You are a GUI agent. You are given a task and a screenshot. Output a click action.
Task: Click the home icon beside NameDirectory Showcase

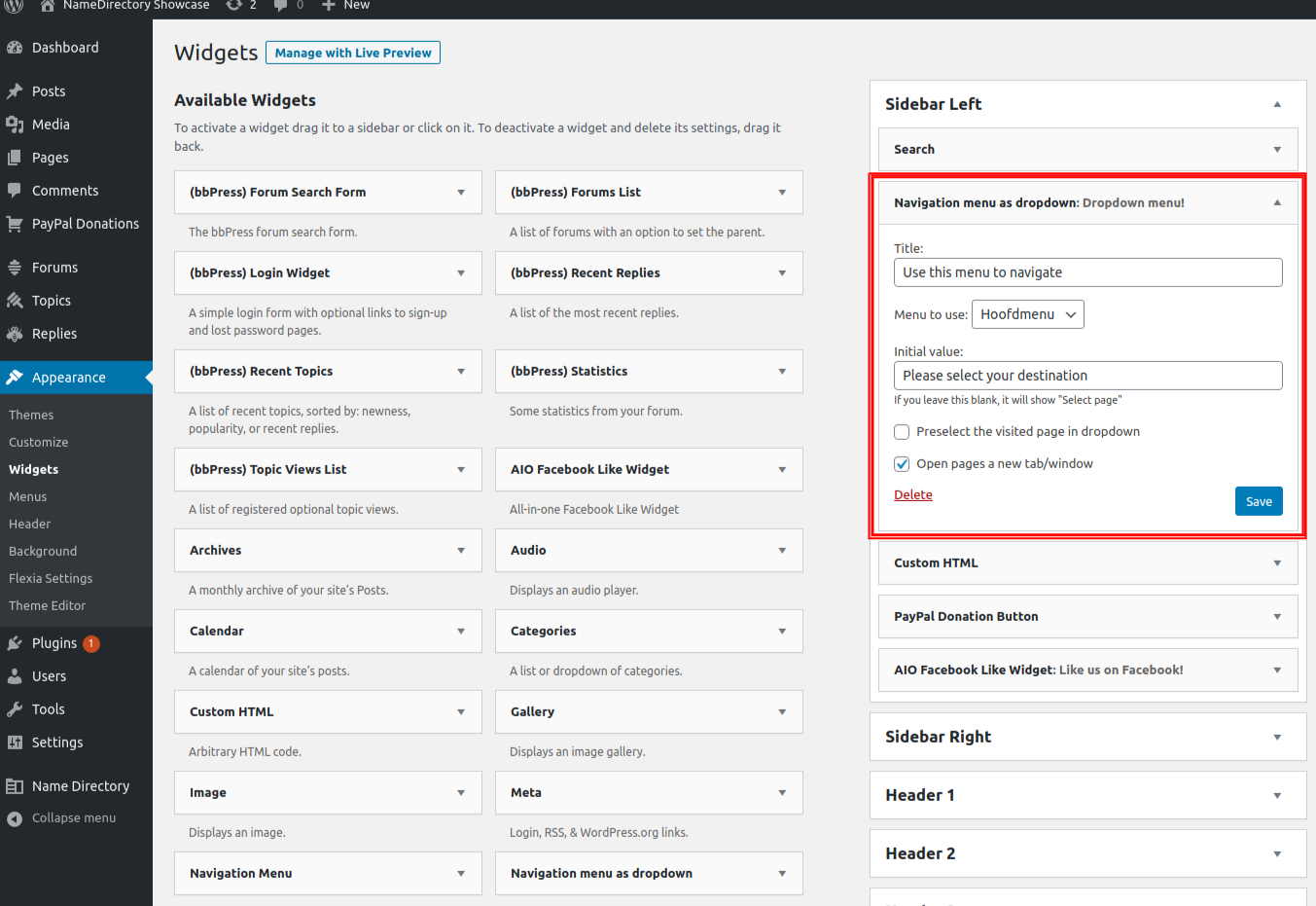47,6
